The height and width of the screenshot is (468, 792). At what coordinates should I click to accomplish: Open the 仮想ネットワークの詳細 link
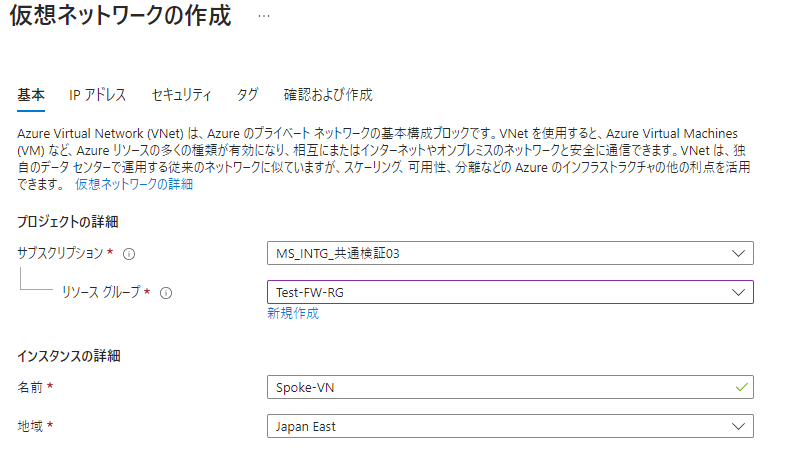(134, 184)
